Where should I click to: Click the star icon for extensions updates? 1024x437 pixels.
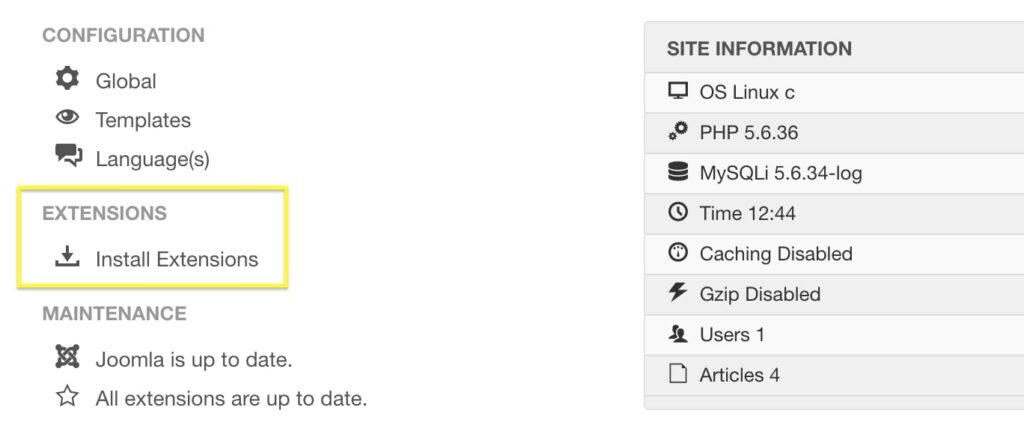tap(67, 397)
